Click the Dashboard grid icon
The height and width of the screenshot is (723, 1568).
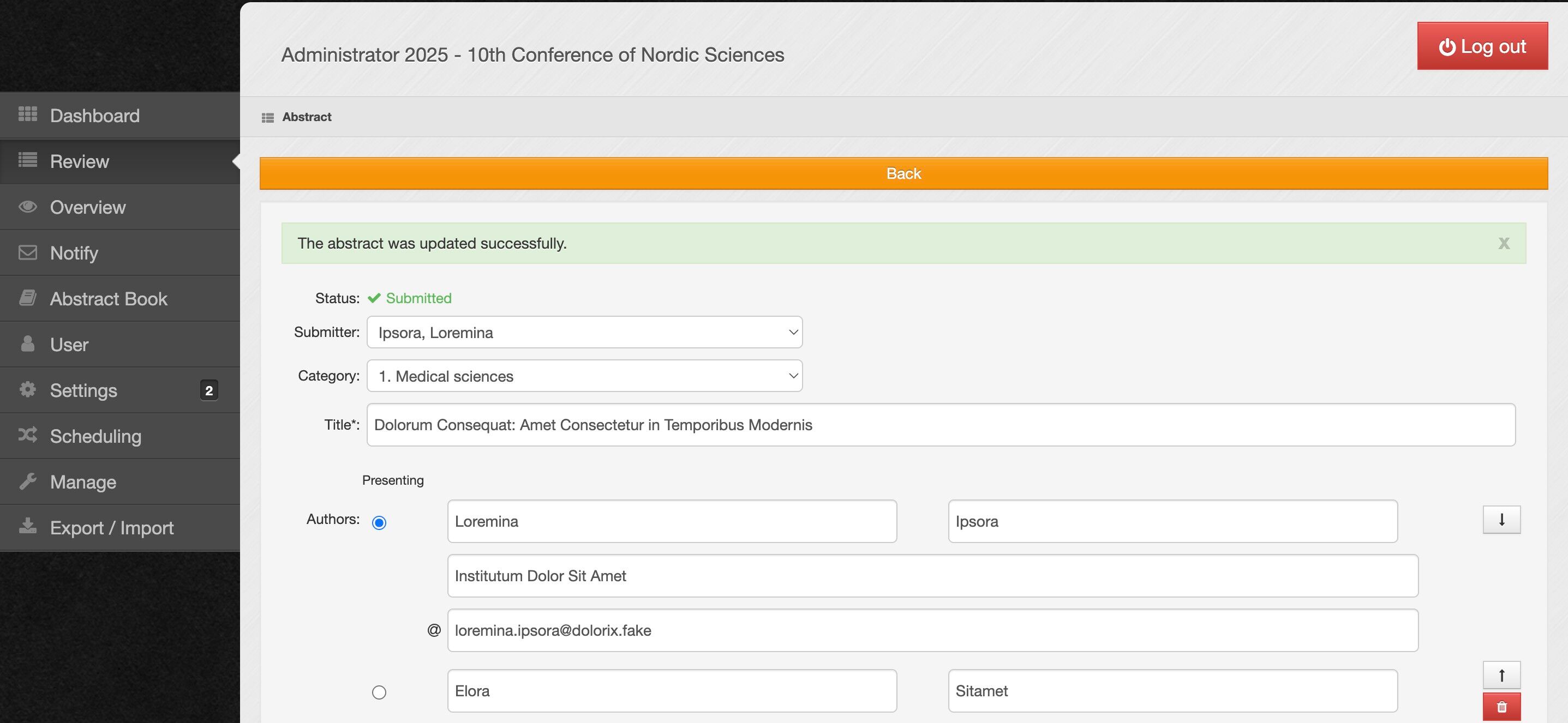click(27, 115)
